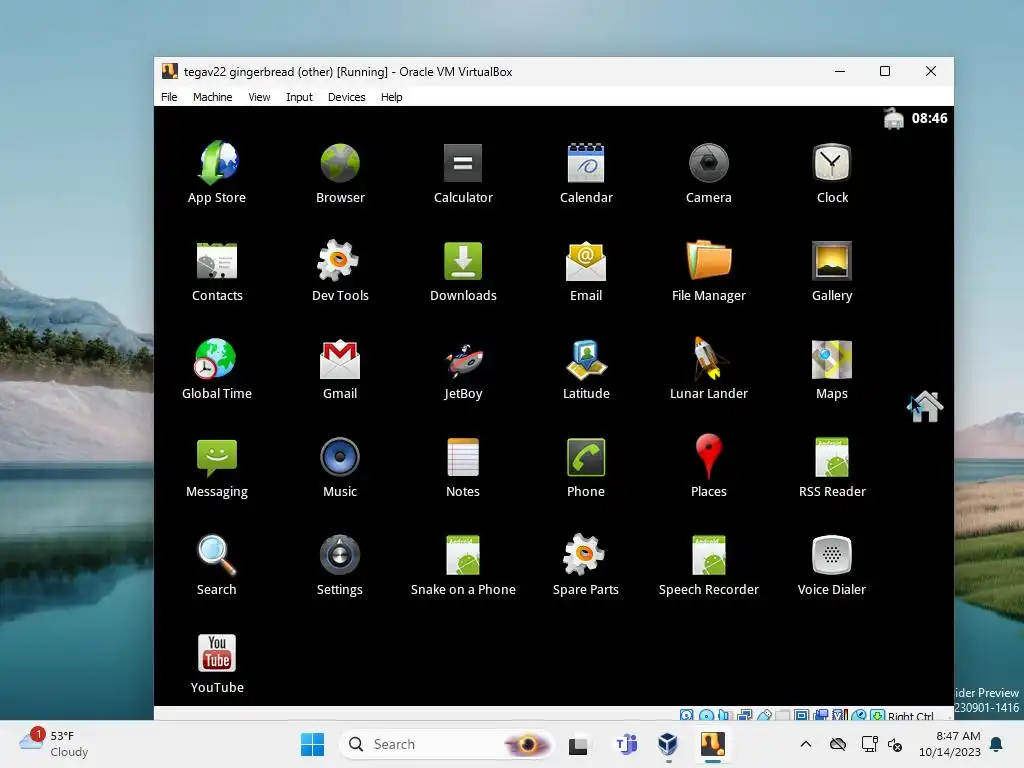Viewport: 1024px width, 768px height.
Task: Open the Input menu
Action: click(299, 97)
